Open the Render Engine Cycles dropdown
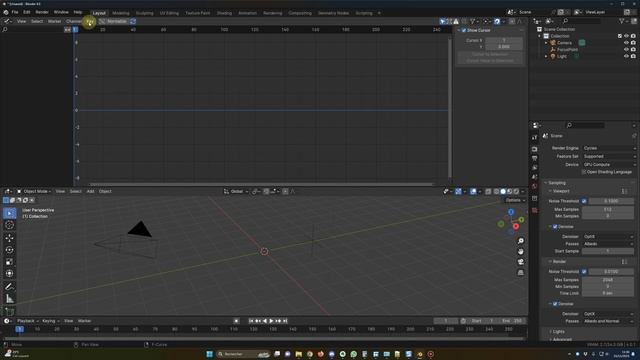Image resolution: width=640 pixels, height=360 pixels. click(609, 148)
